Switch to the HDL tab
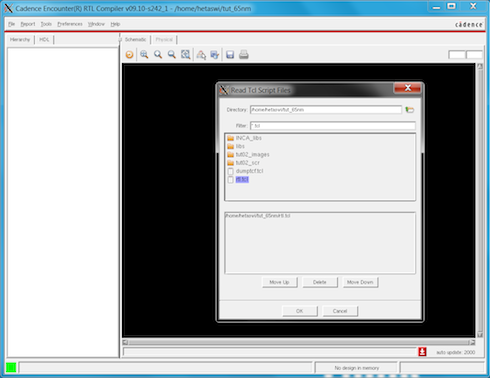This screenshot has width=490, height=378. (x=44, y=39)
